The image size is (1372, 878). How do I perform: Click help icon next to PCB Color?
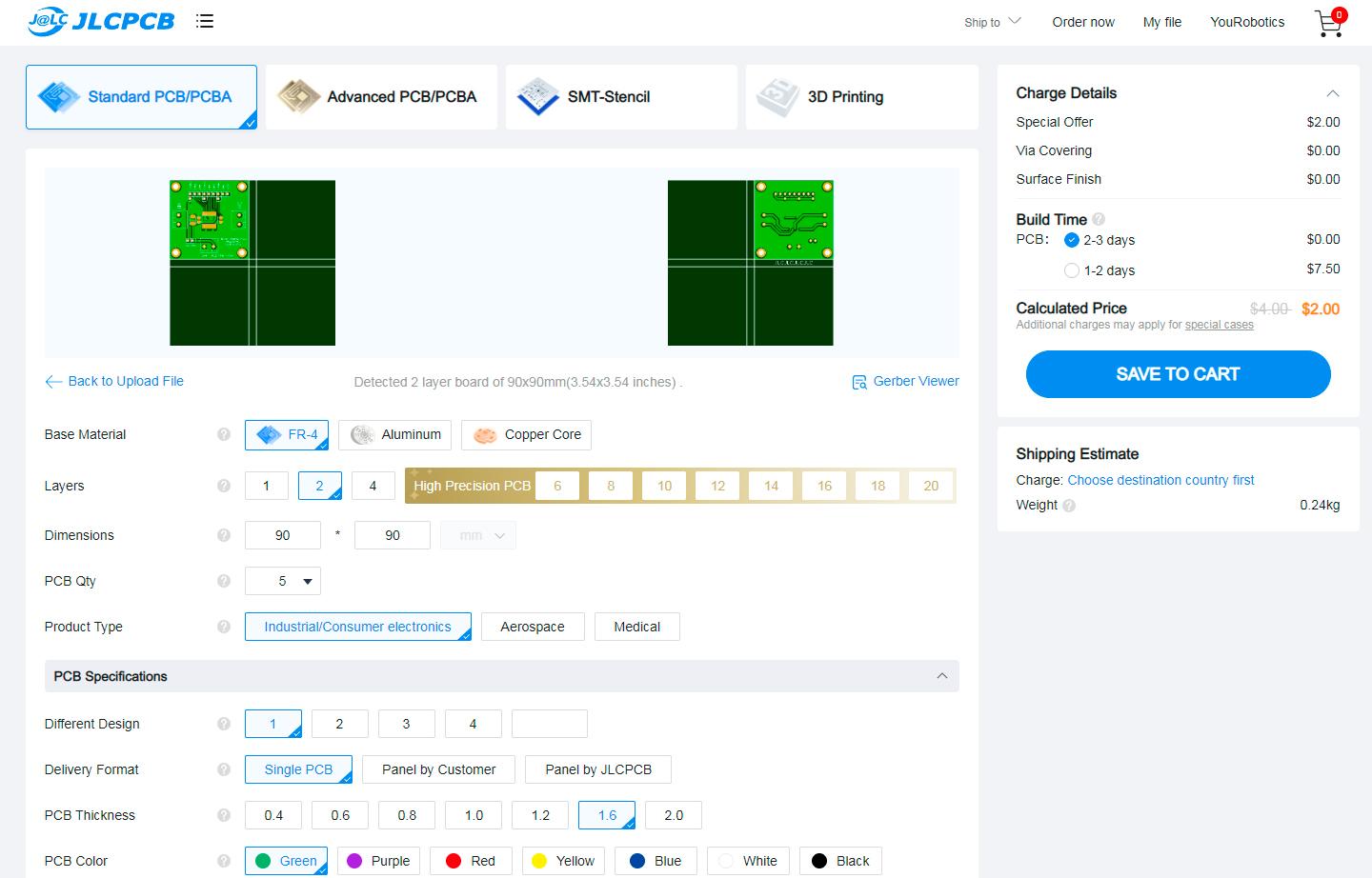[x=224, y=861]
